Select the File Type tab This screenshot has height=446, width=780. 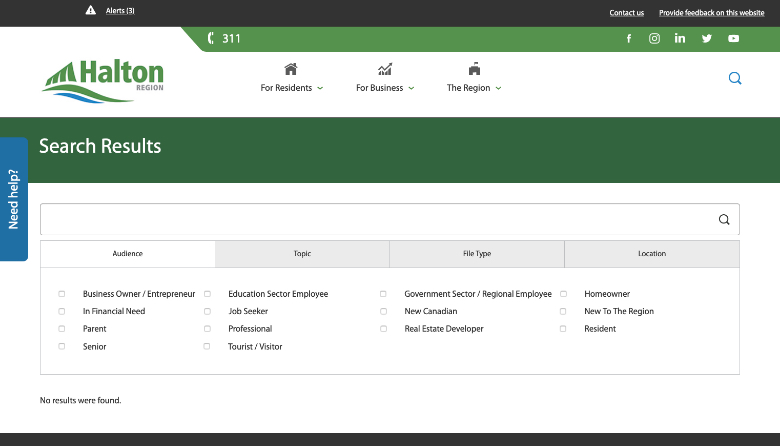click(x=477, y=254)
